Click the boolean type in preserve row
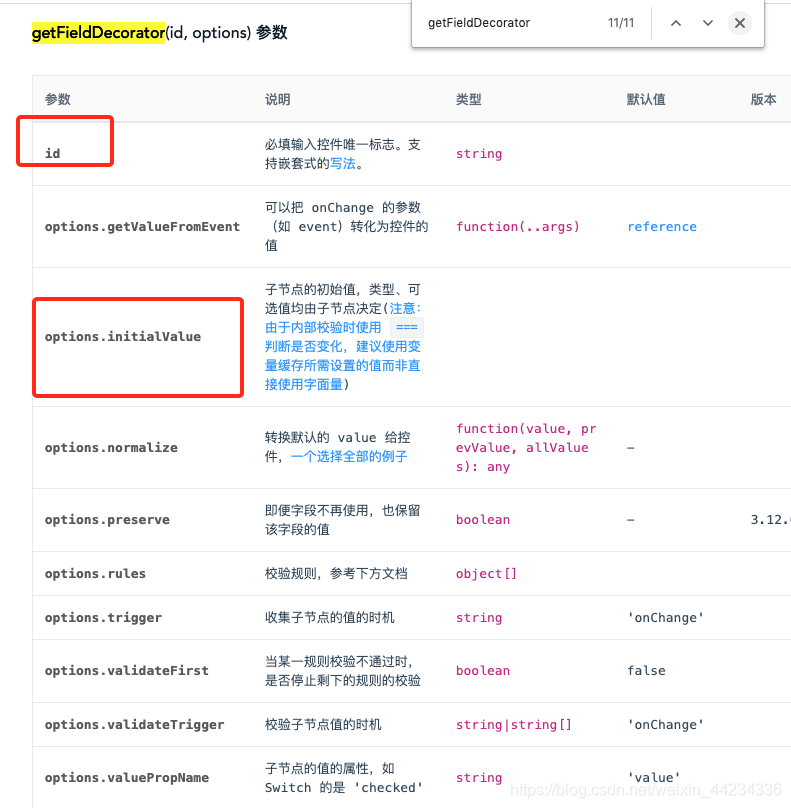This screenshot has height=808, width=791. click(483, 519)
